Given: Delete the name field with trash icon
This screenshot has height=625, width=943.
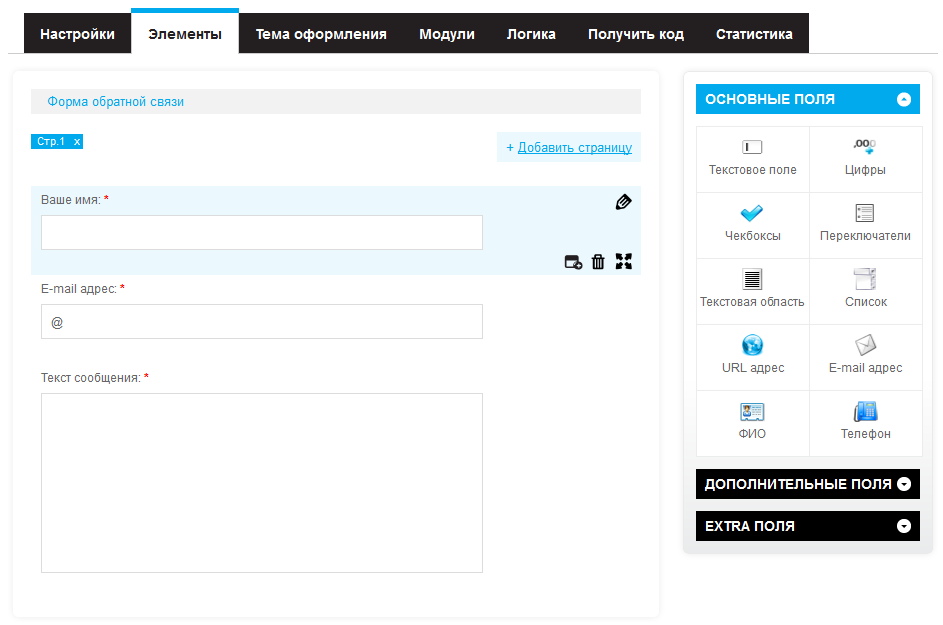Looking at the screenshot, I should tap(598, 262).
